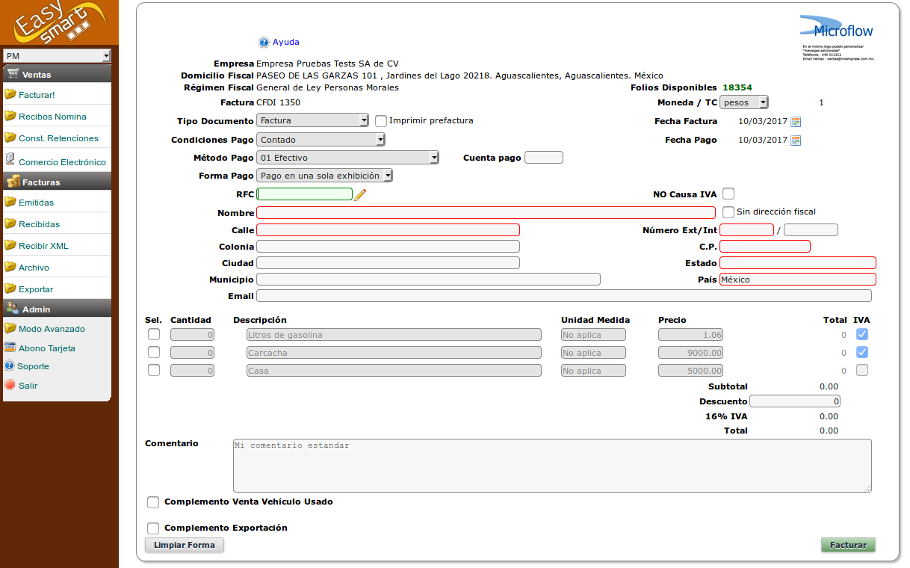Click the red Salir icon in sidebar
Screen dimensions: 910x568
10,385
